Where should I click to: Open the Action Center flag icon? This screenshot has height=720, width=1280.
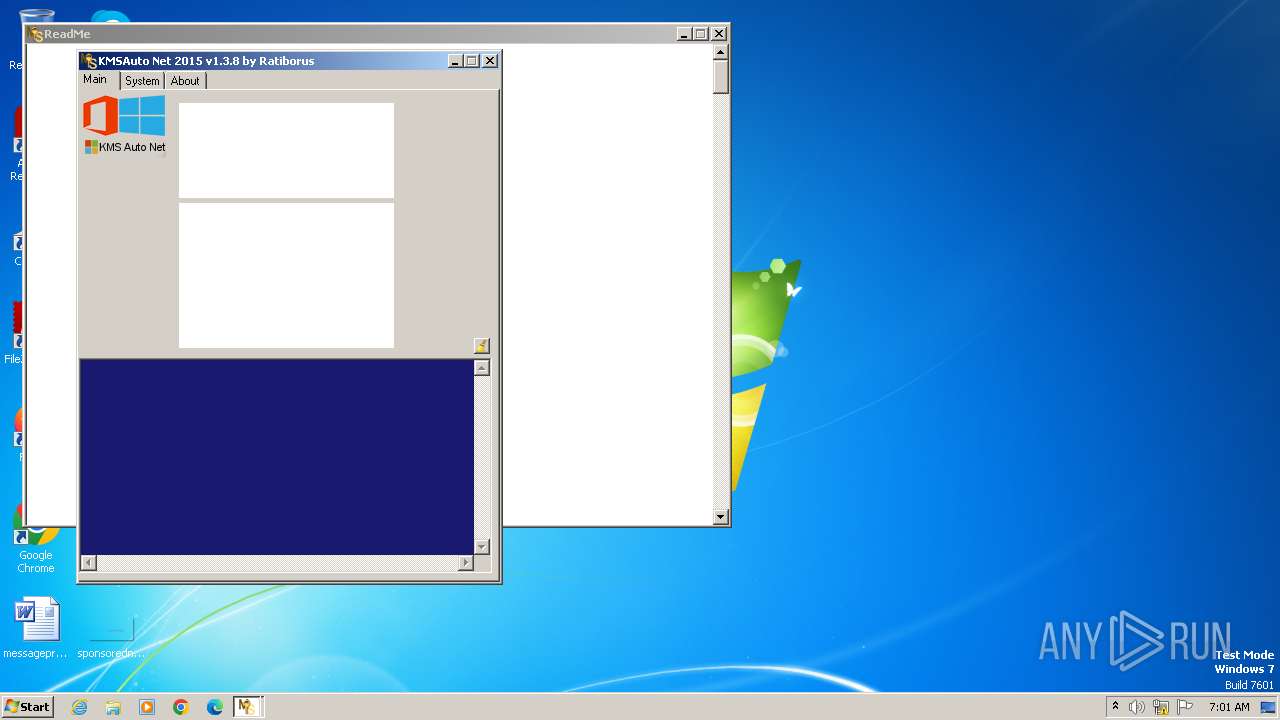tap(1185, 707)
